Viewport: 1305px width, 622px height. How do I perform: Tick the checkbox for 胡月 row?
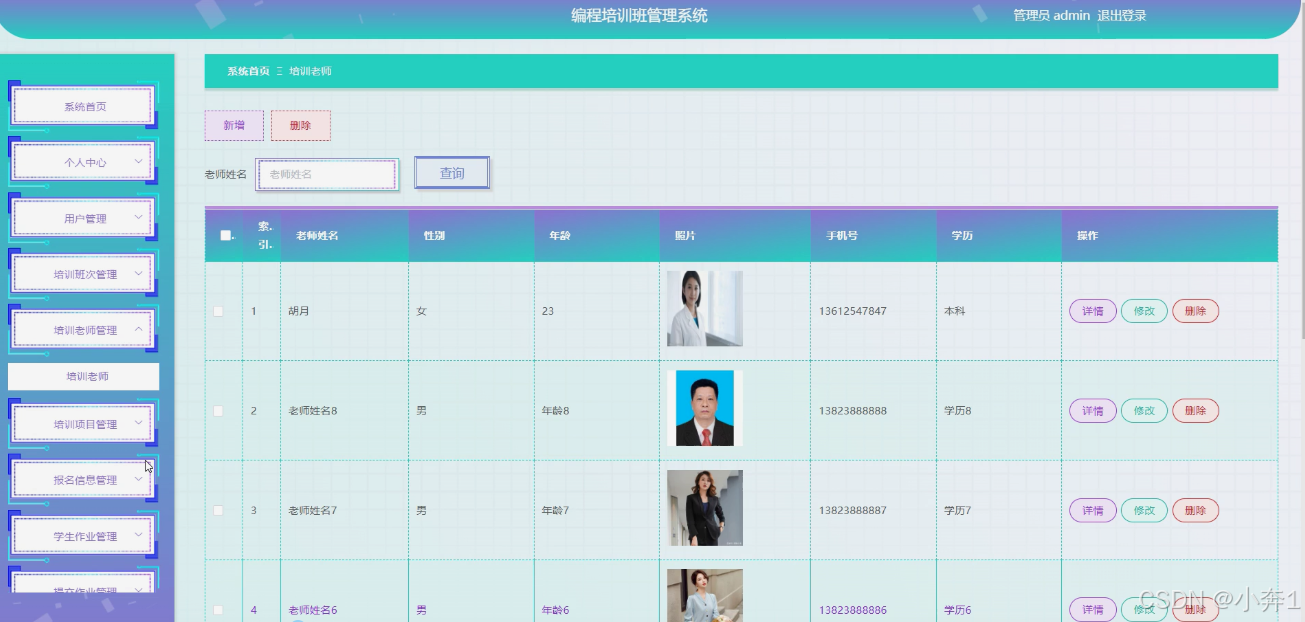point(218,311)
